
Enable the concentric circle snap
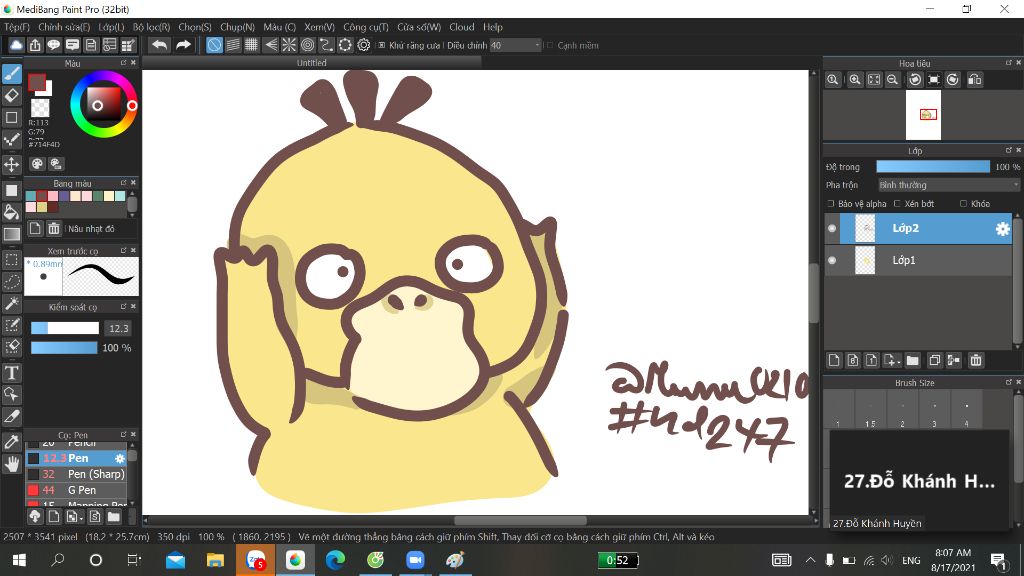click(x=308, y=45)
